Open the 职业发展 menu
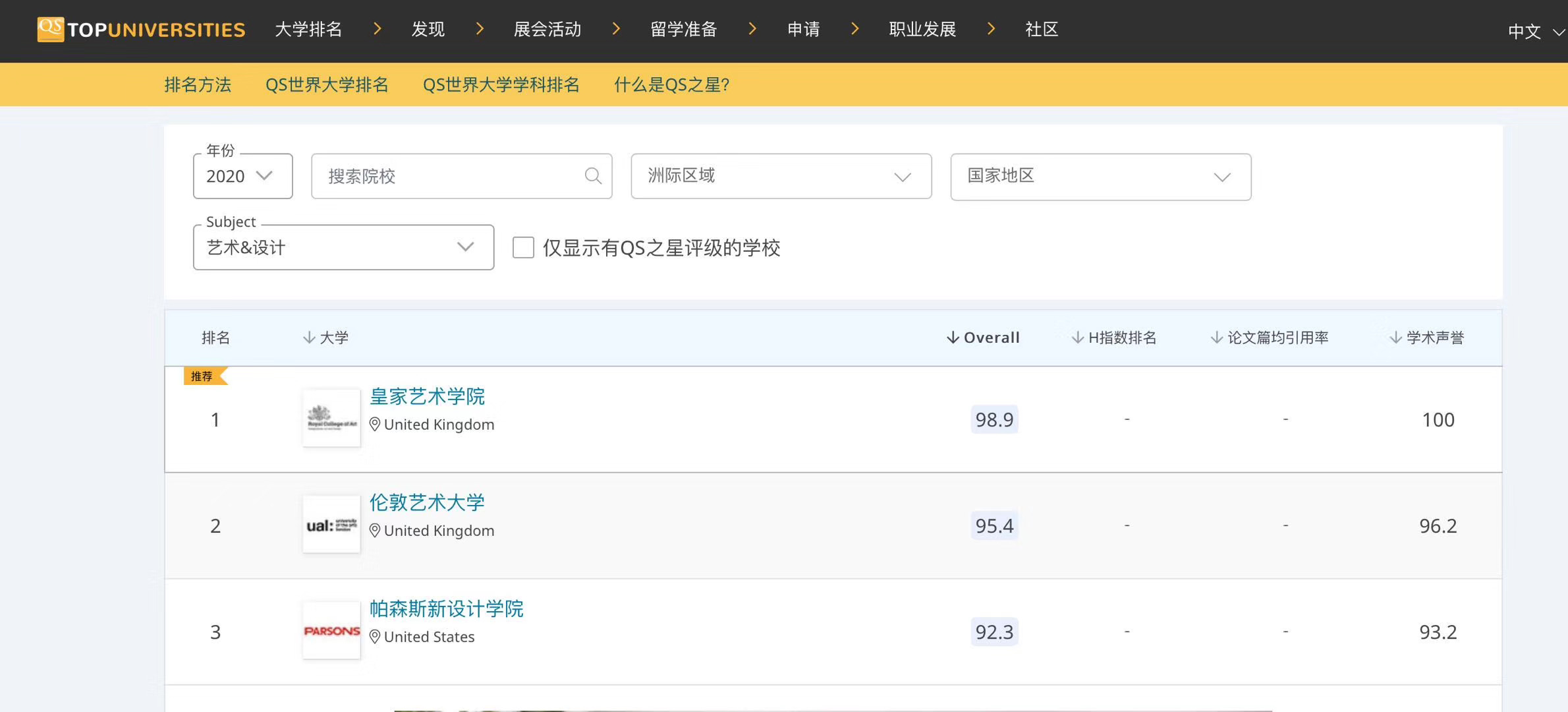This screenshot has height=712, width=1568. 922,29
